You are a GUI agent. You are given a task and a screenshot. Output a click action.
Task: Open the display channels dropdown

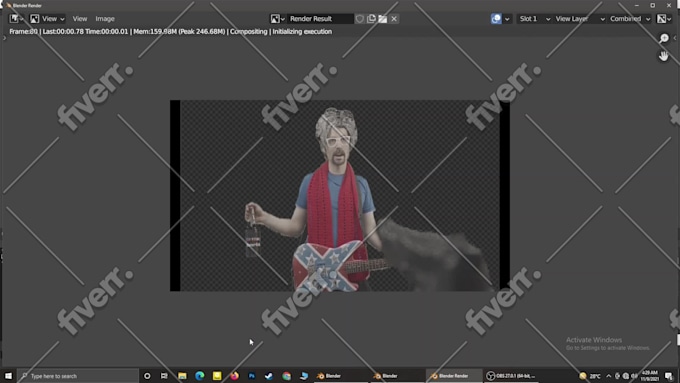pyautogui.click(x=664, y=19)
